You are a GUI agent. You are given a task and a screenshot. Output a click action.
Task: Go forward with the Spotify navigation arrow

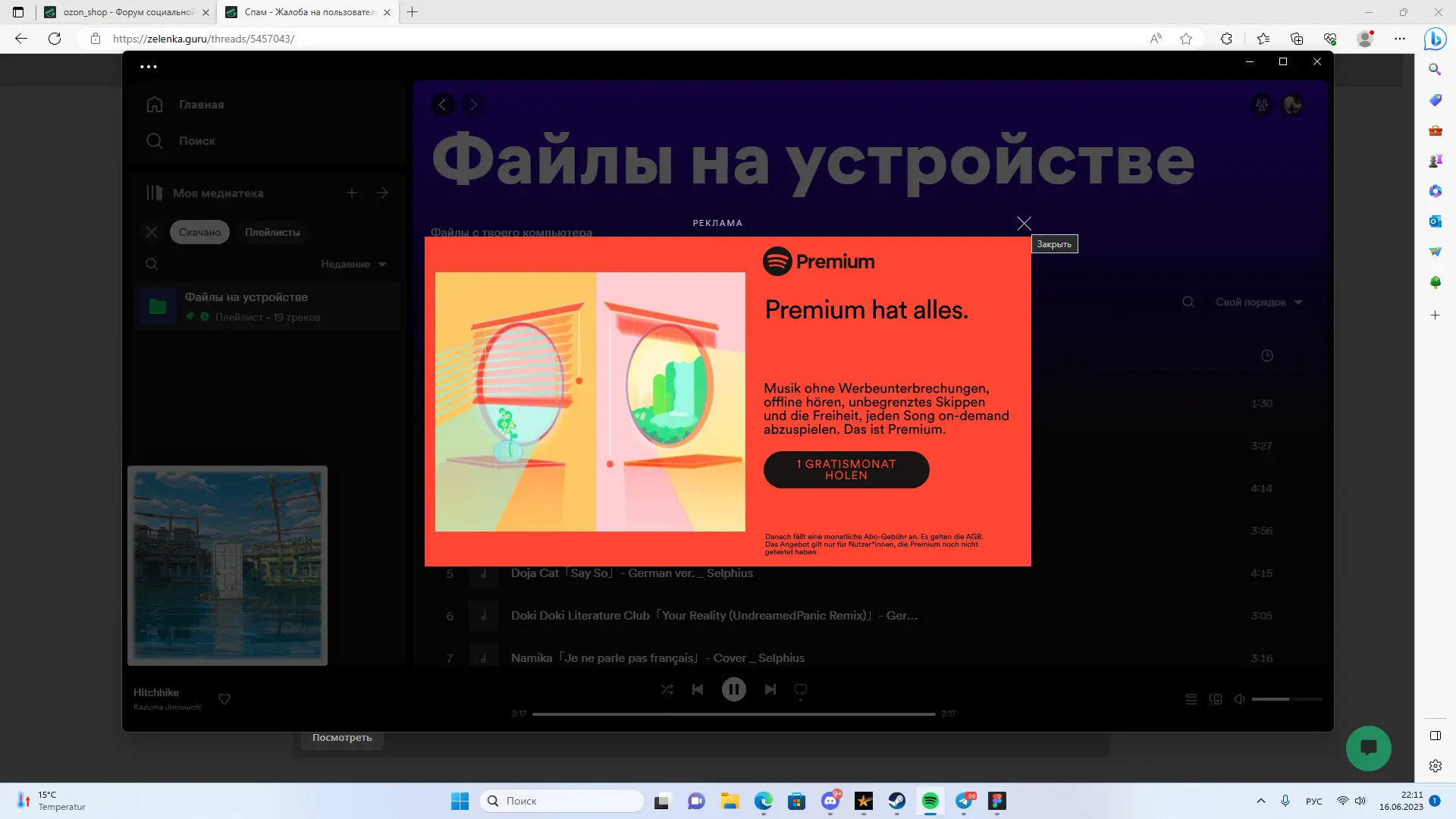473,105
